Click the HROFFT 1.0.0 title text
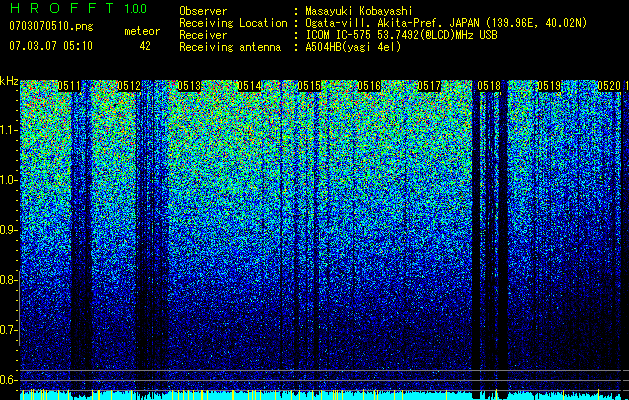This screenshot has height=400, width=629. coord(78,8)
